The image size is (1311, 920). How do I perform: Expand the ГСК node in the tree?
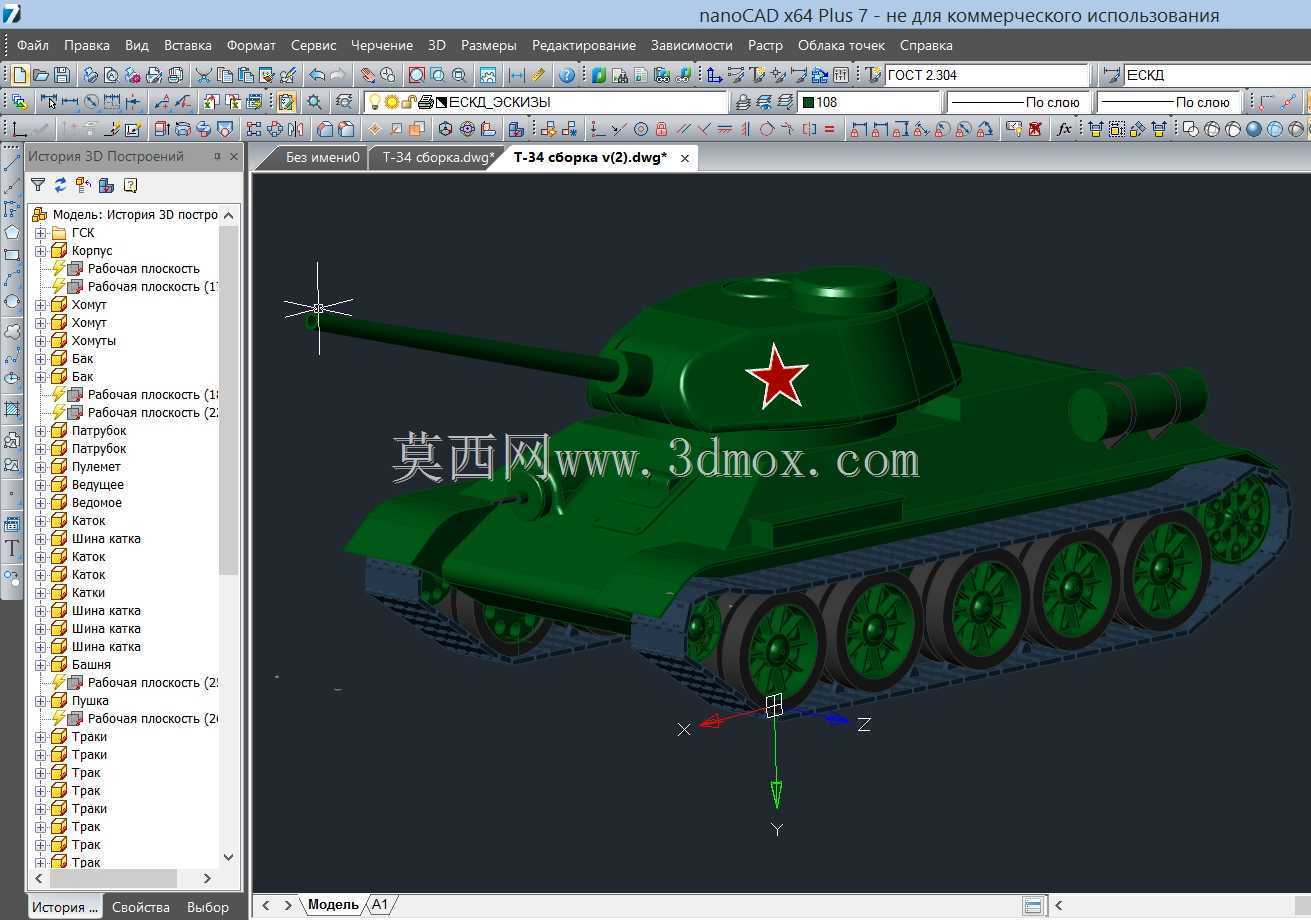click(x=41, y=233)
